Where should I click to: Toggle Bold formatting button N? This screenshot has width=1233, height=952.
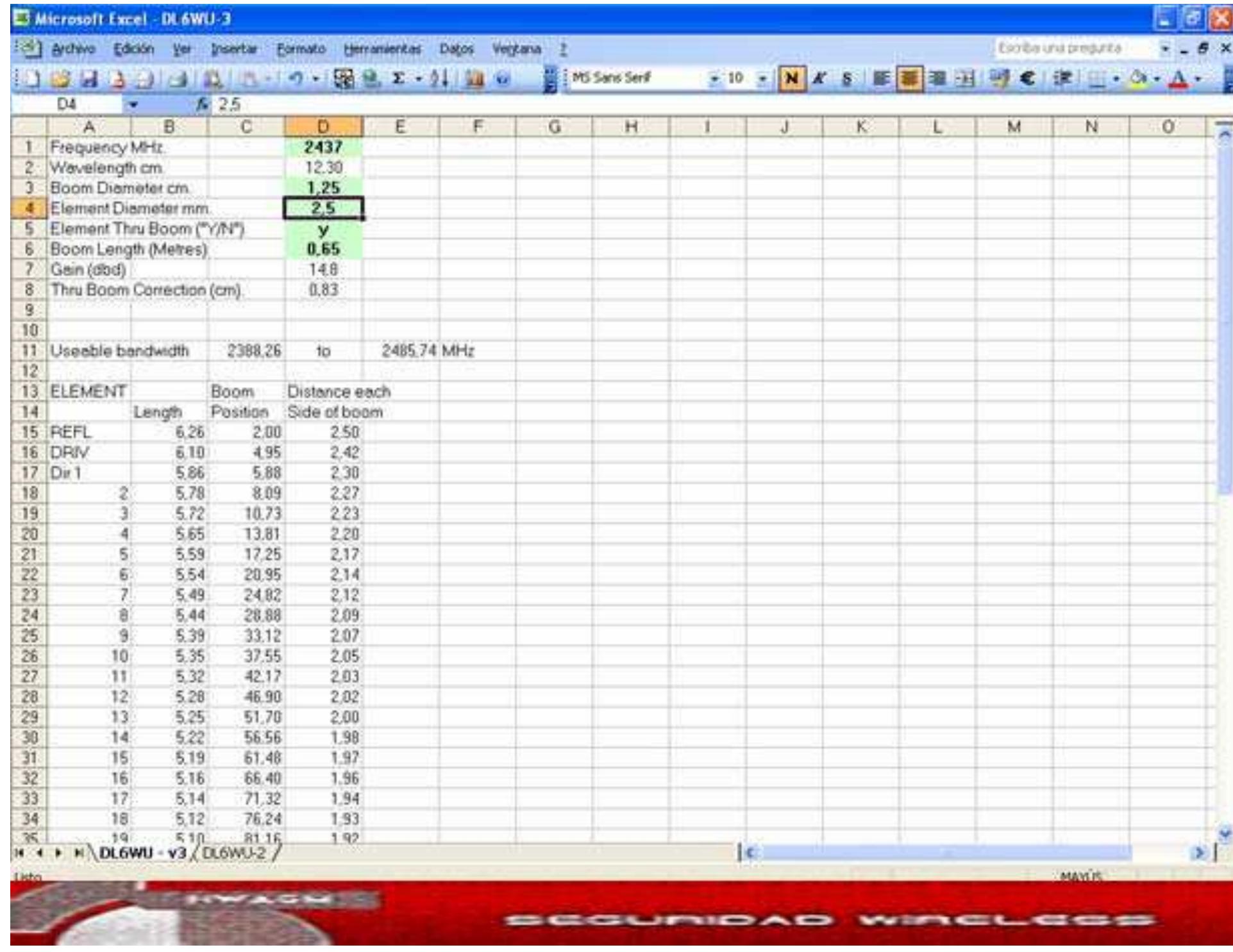tap(791, 78)
